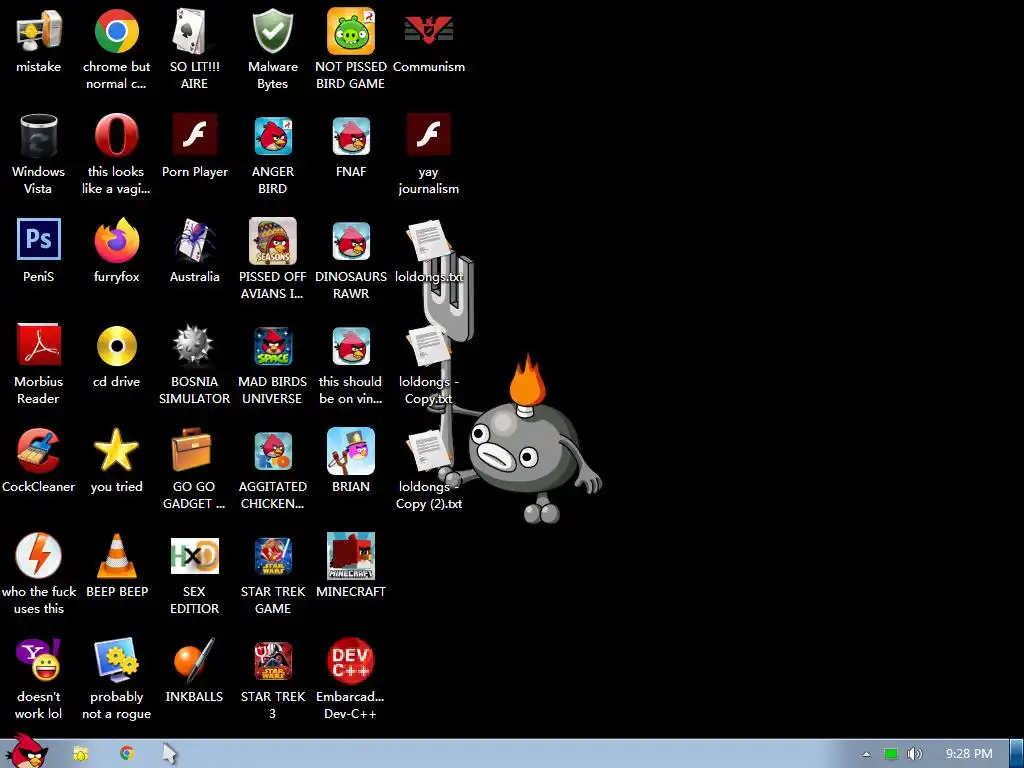1024x768 pixels.
Task: Launch Embarcadero Dev-C++ icon
Action: 351,661
